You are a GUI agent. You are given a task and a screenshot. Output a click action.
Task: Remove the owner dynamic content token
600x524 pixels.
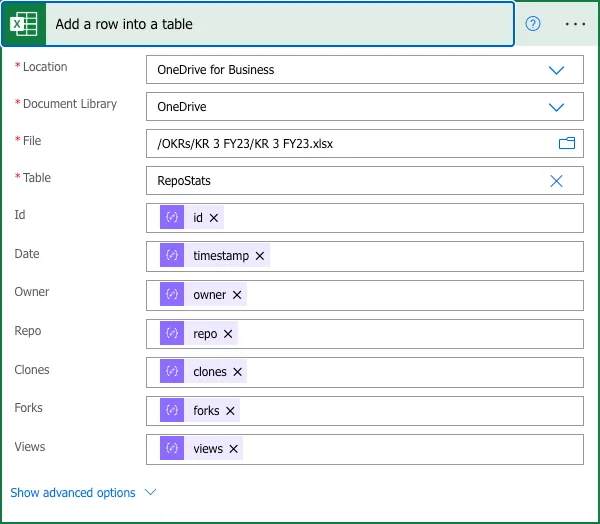click(237, 295)
